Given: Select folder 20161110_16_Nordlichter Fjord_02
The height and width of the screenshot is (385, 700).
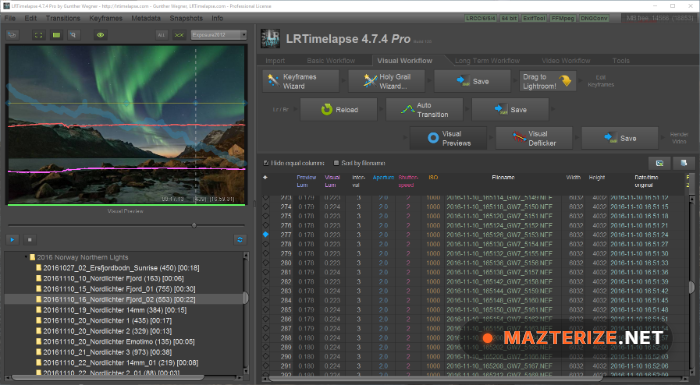Looking at the screenshot, I should [x=116, y=299].
